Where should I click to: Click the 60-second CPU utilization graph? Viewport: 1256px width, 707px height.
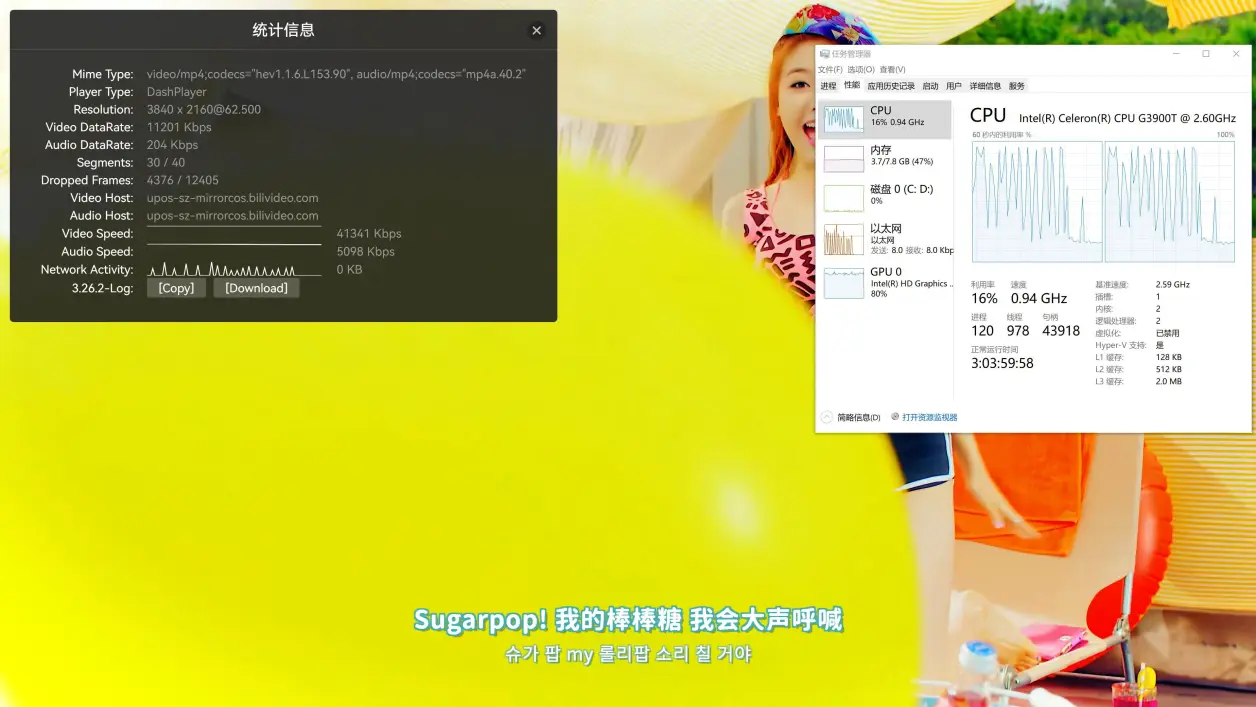1037,200
